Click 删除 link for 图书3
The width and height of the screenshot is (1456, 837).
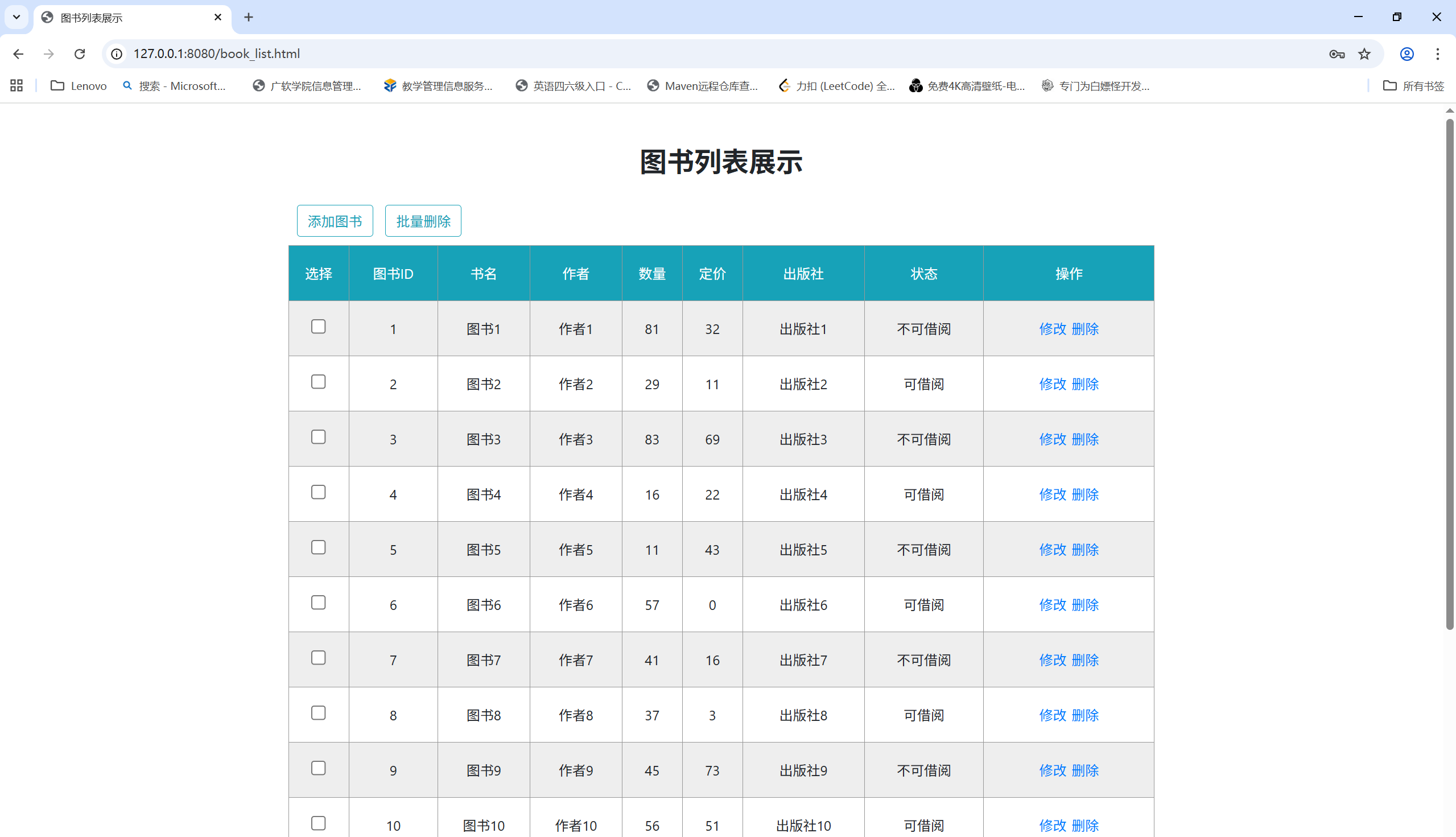[x=1084, y=439]
